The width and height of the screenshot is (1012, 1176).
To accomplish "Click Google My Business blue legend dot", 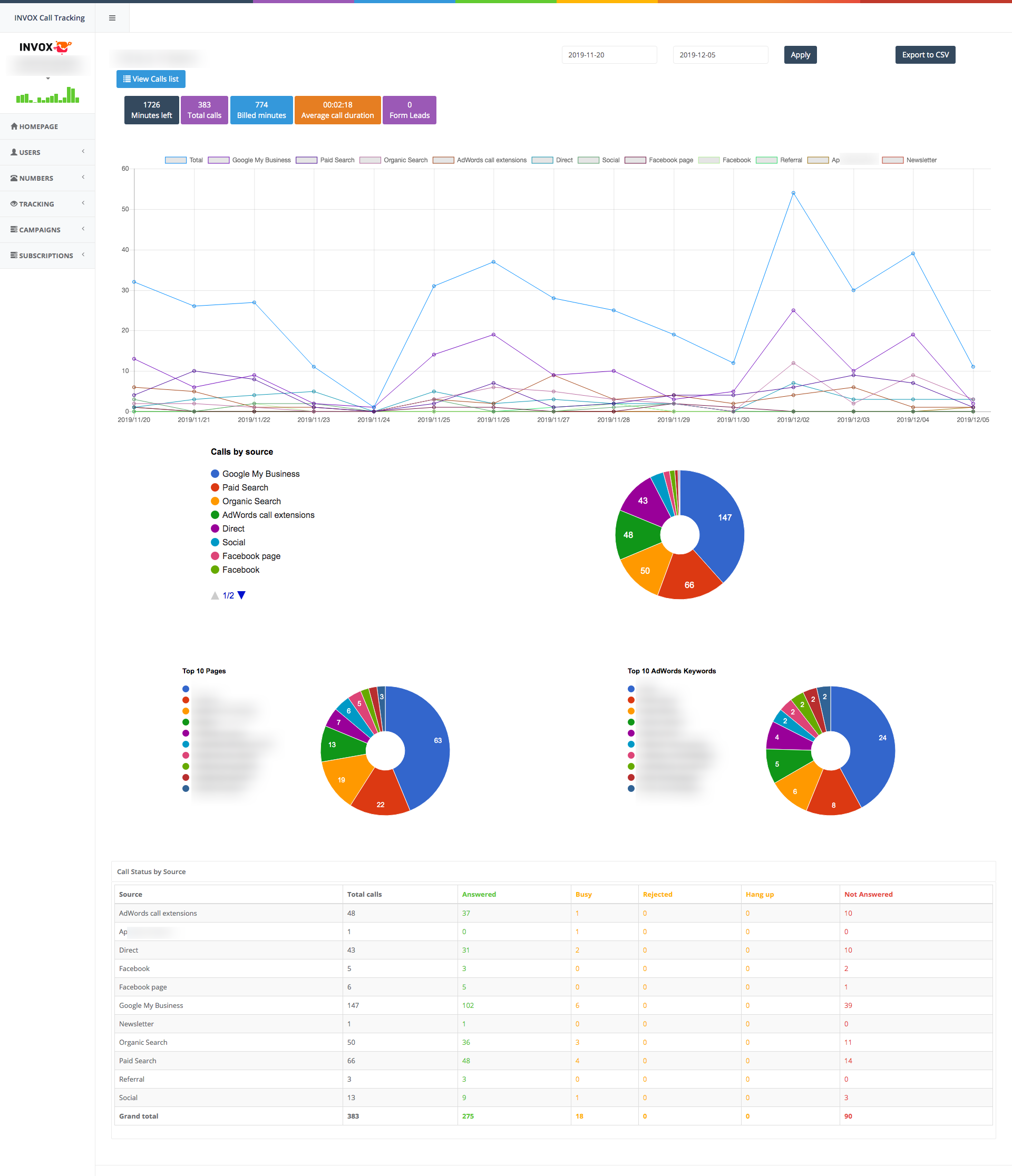I will click(215, 474).
